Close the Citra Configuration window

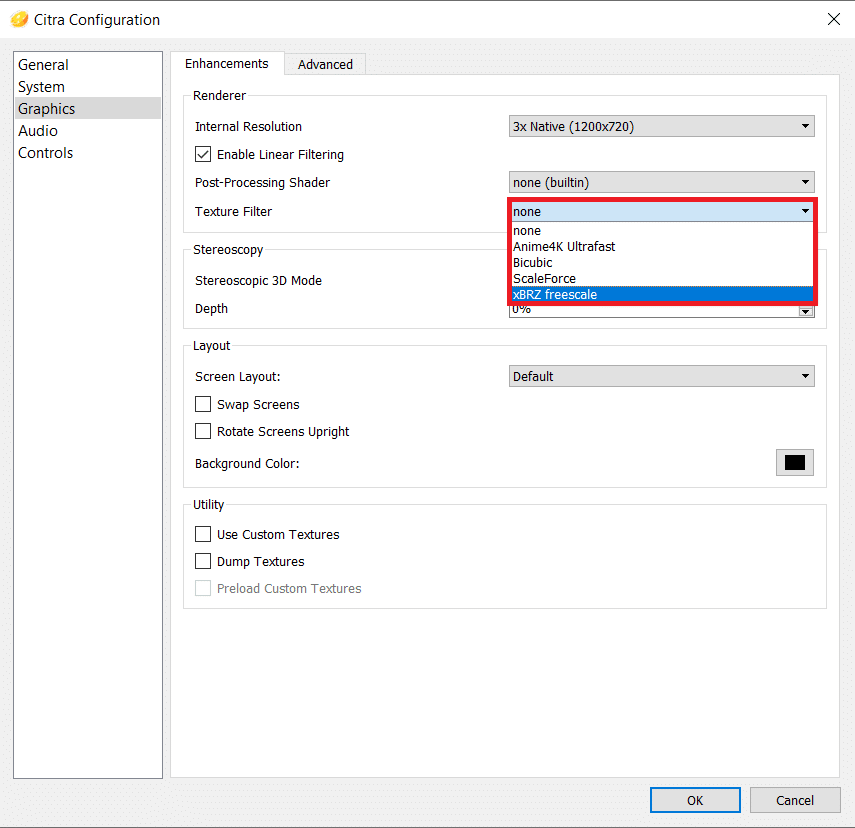click(x=833, y=19)
